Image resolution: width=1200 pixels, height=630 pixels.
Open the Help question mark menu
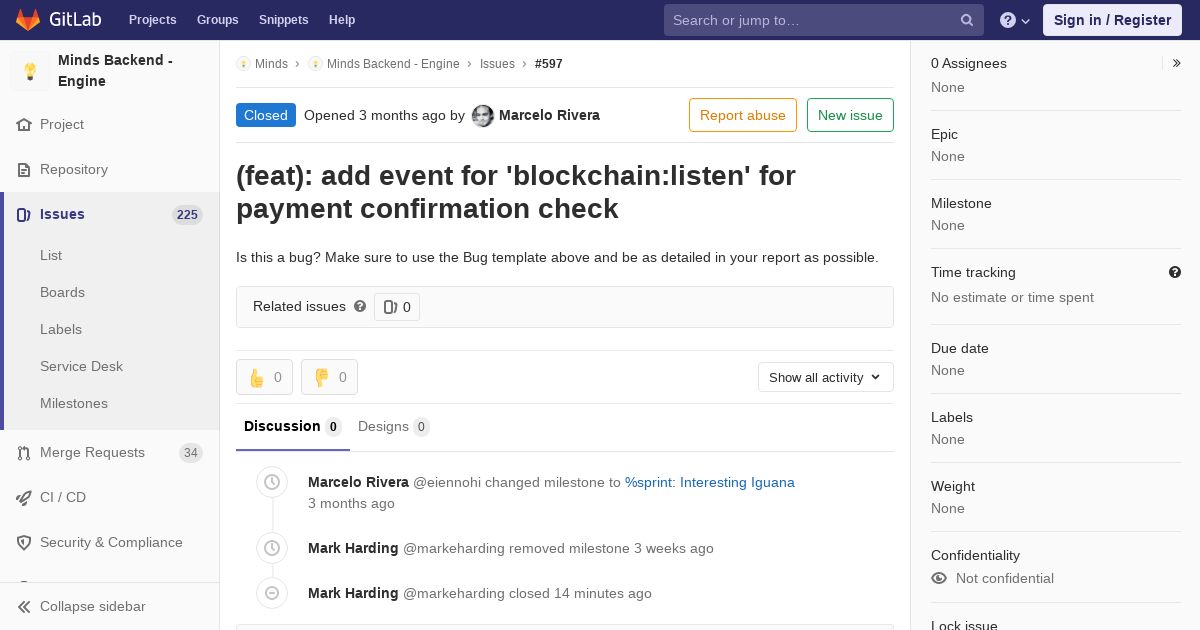pyautogui.click(x=1015, y=20)
